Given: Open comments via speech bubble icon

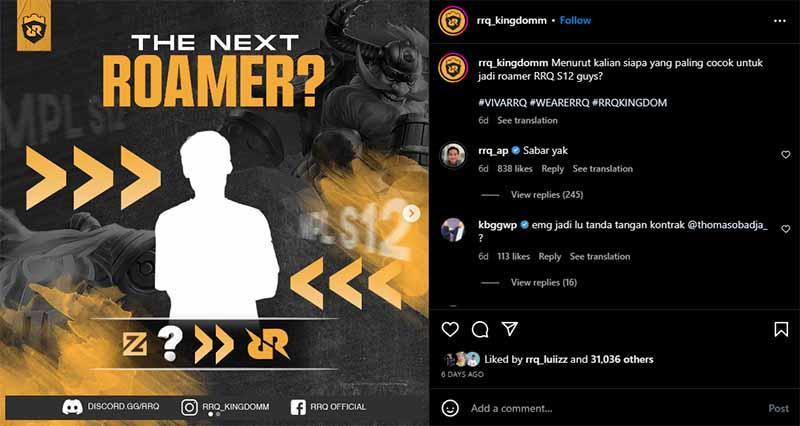Looking at the screenshot, I should (x=480, y=330).
